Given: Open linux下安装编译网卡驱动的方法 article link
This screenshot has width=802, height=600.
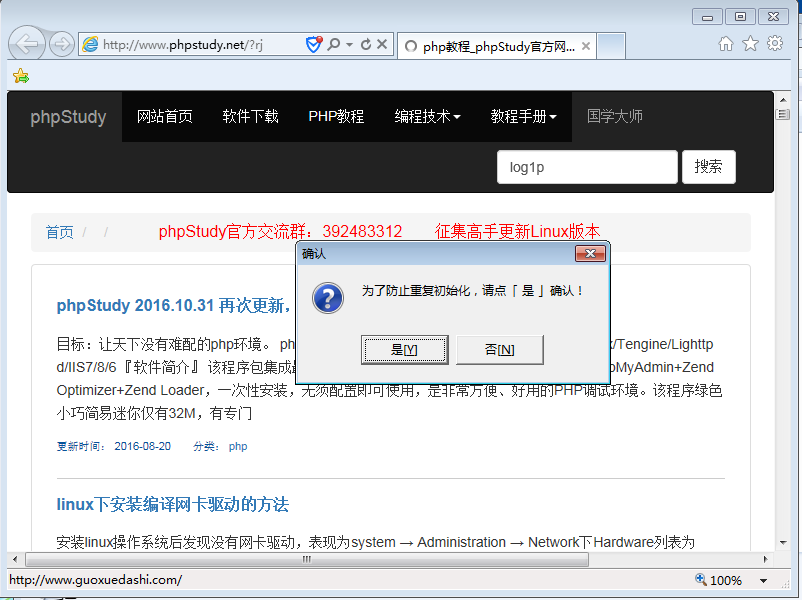Looking at the screenshot, I should point(172,504).
